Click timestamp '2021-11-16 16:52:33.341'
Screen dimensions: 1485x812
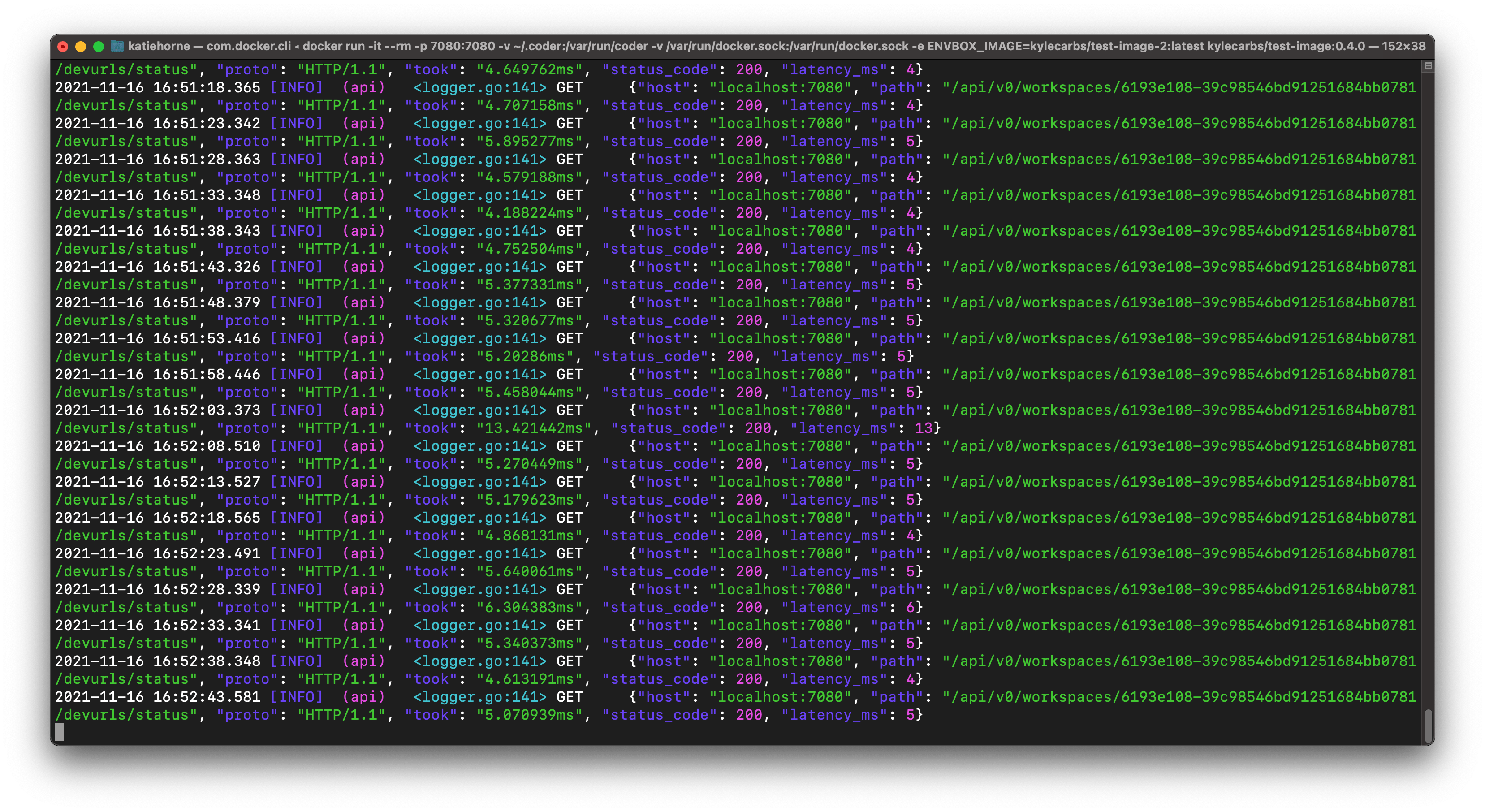coord(157,625)
